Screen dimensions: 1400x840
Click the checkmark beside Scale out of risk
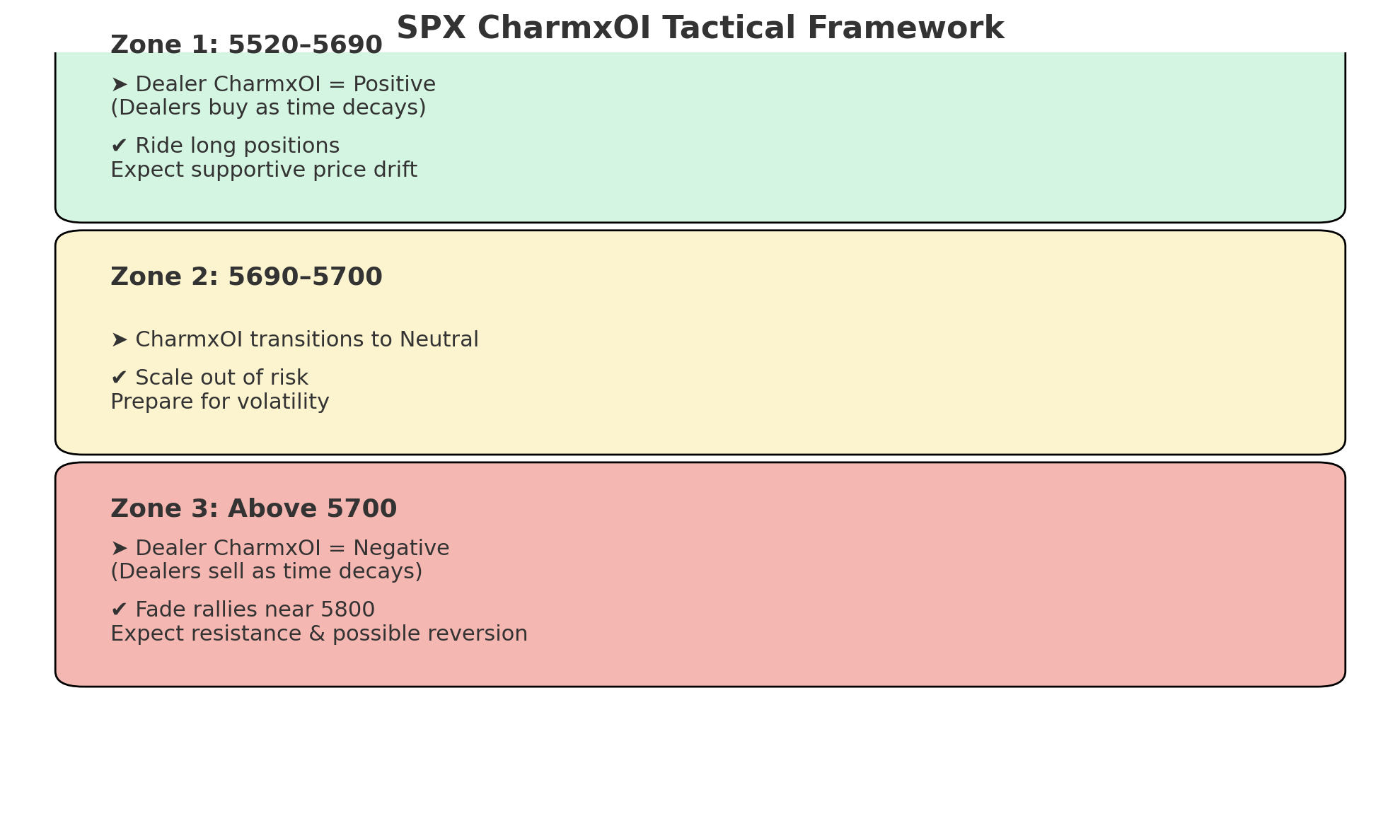click(119, 378)
